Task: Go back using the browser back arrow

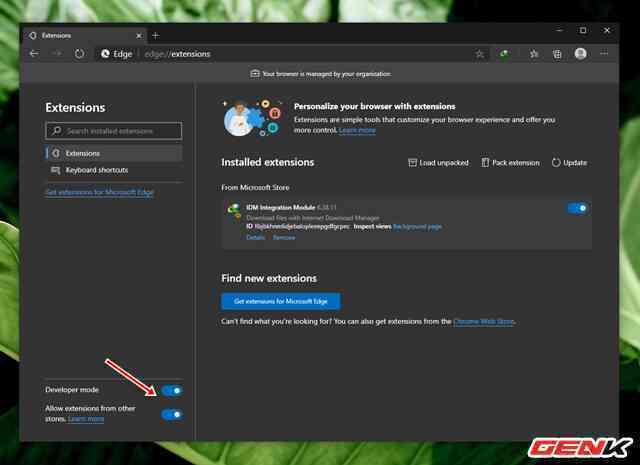Action: (34, 53)
